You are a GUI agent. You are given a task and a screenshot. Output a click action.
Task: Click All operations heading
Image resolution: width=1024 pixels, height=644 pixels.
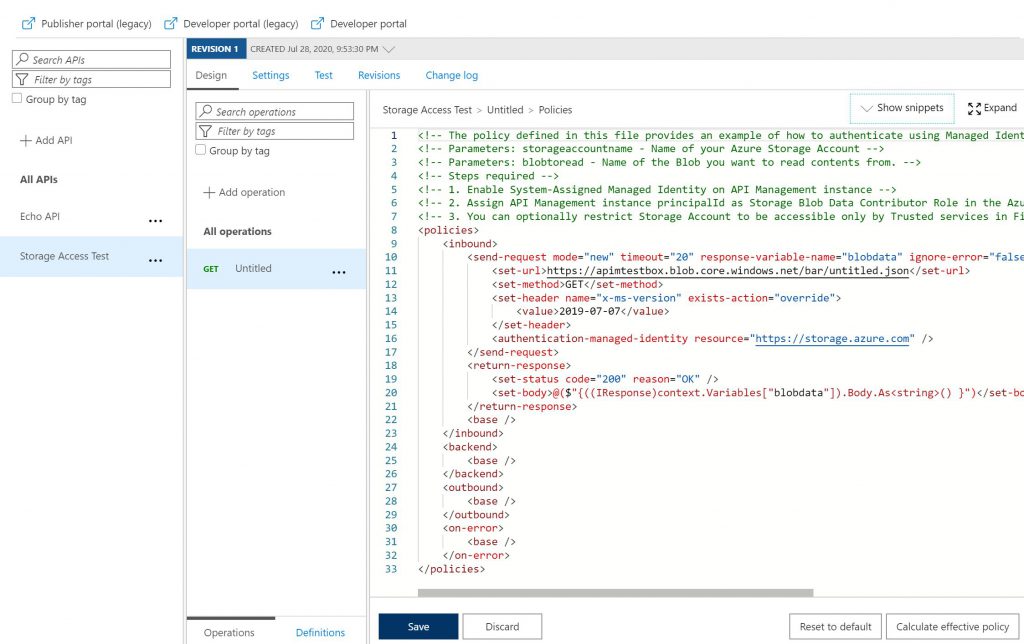point(237,231)
